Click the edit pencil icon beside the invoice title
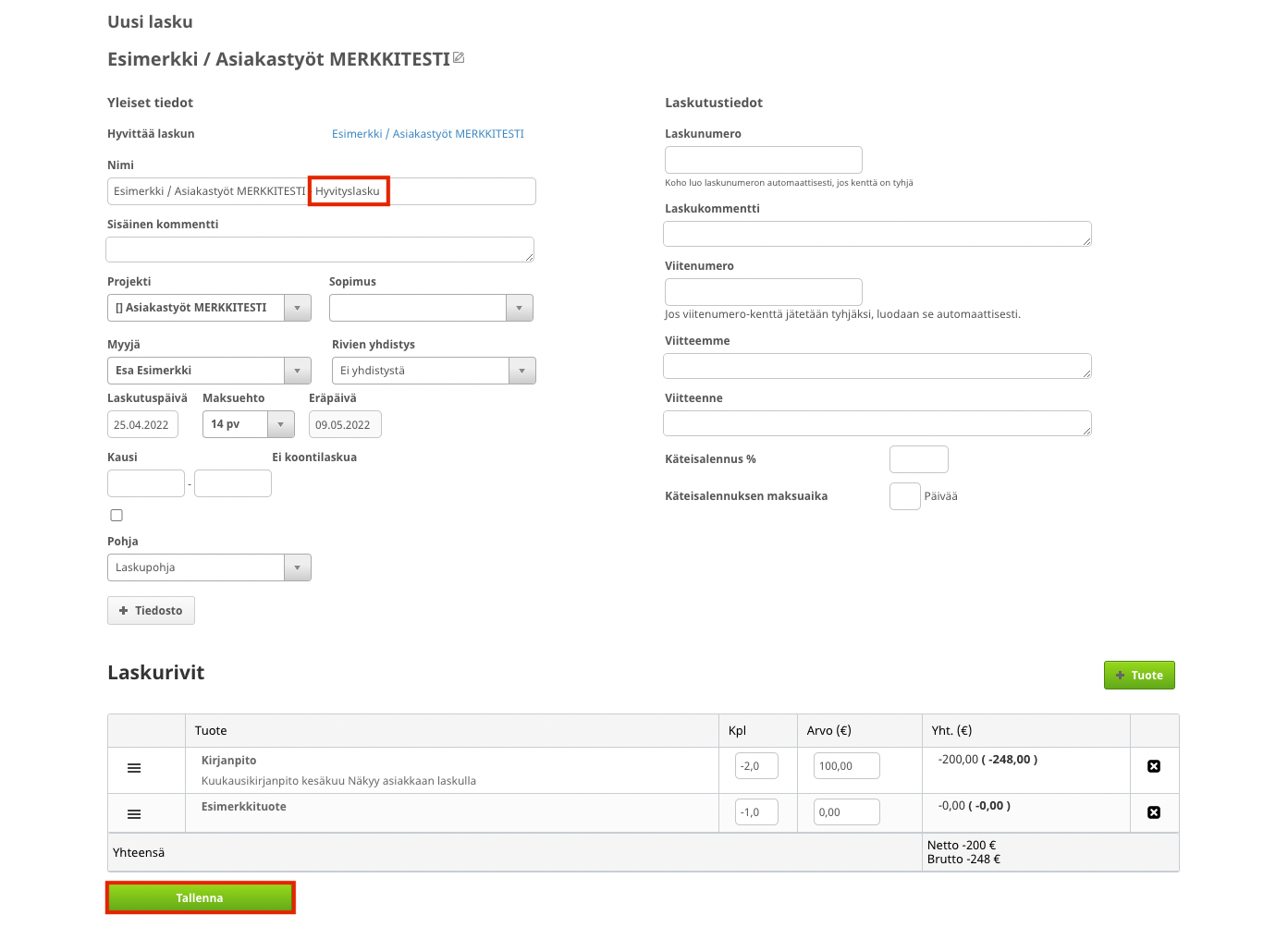 click(x=459, y=58)
